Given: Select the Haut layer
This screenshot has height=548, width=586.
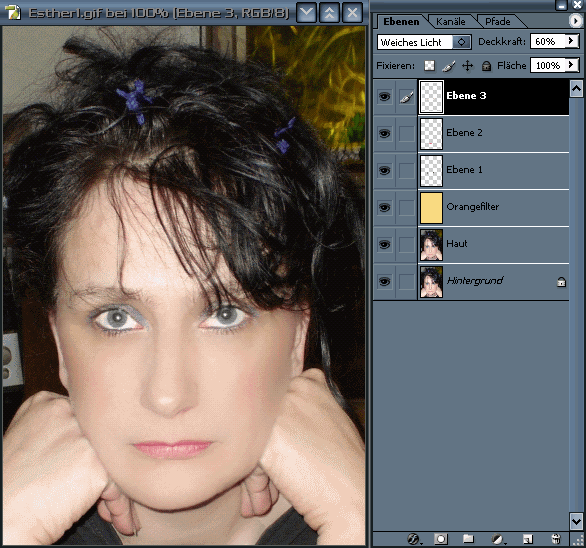Looking at the screenshot, I should tap(493, 244).
